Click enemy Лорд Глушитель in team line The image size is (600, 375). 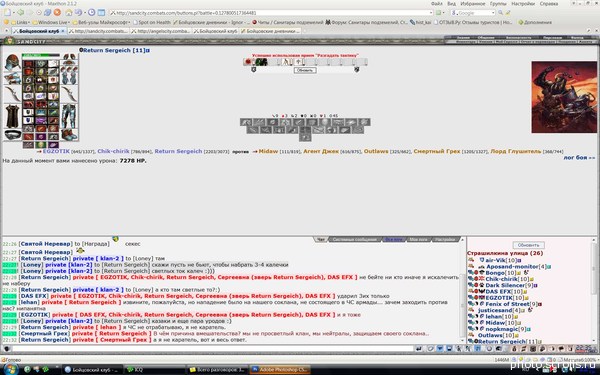(516, 152)
